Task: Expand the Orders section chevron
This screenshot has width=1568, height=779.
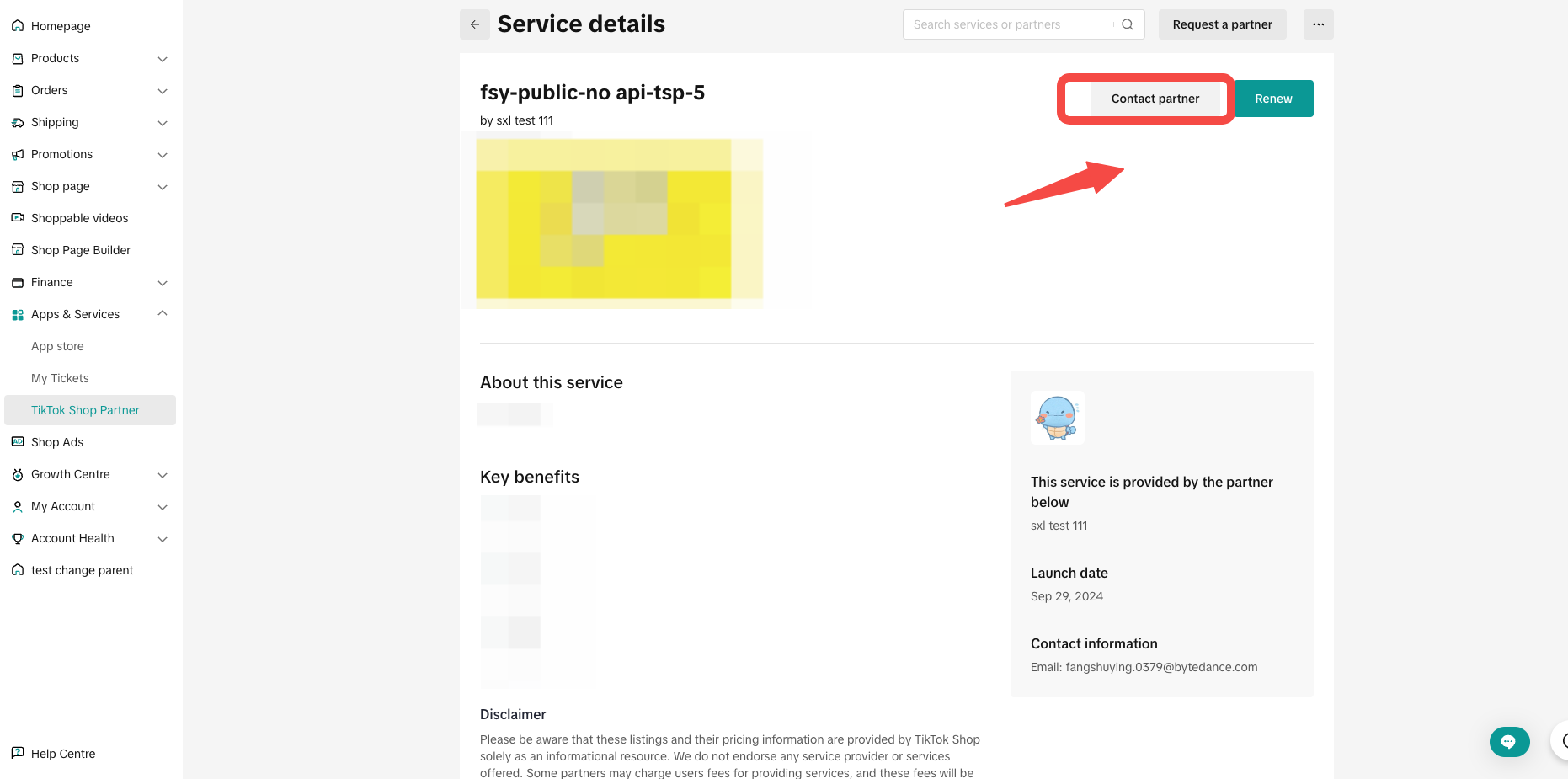Action: coord(163,91)
